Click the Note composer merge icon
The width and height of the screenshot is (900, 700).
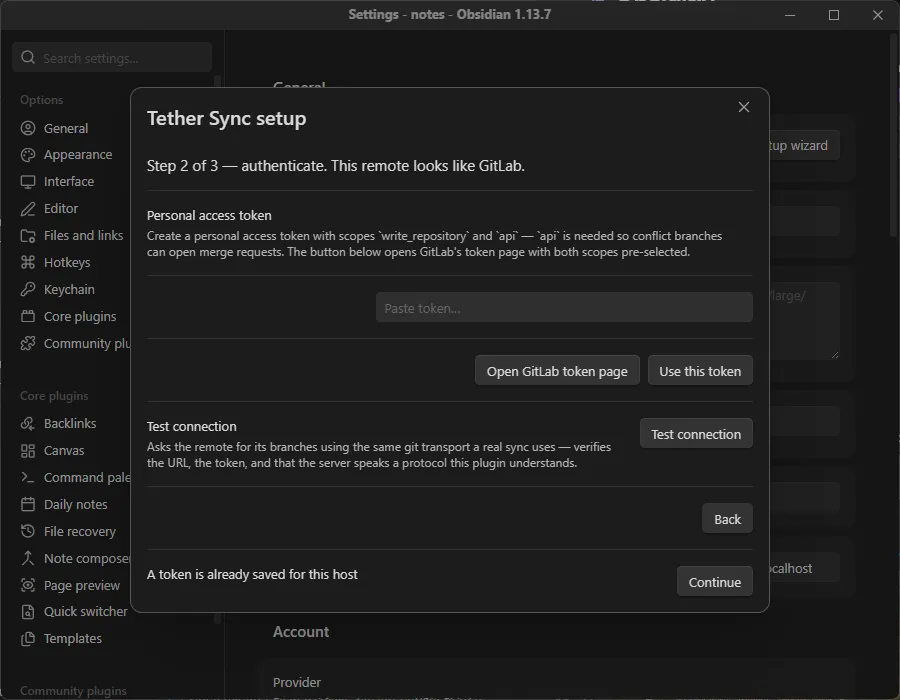pos(28,558)
